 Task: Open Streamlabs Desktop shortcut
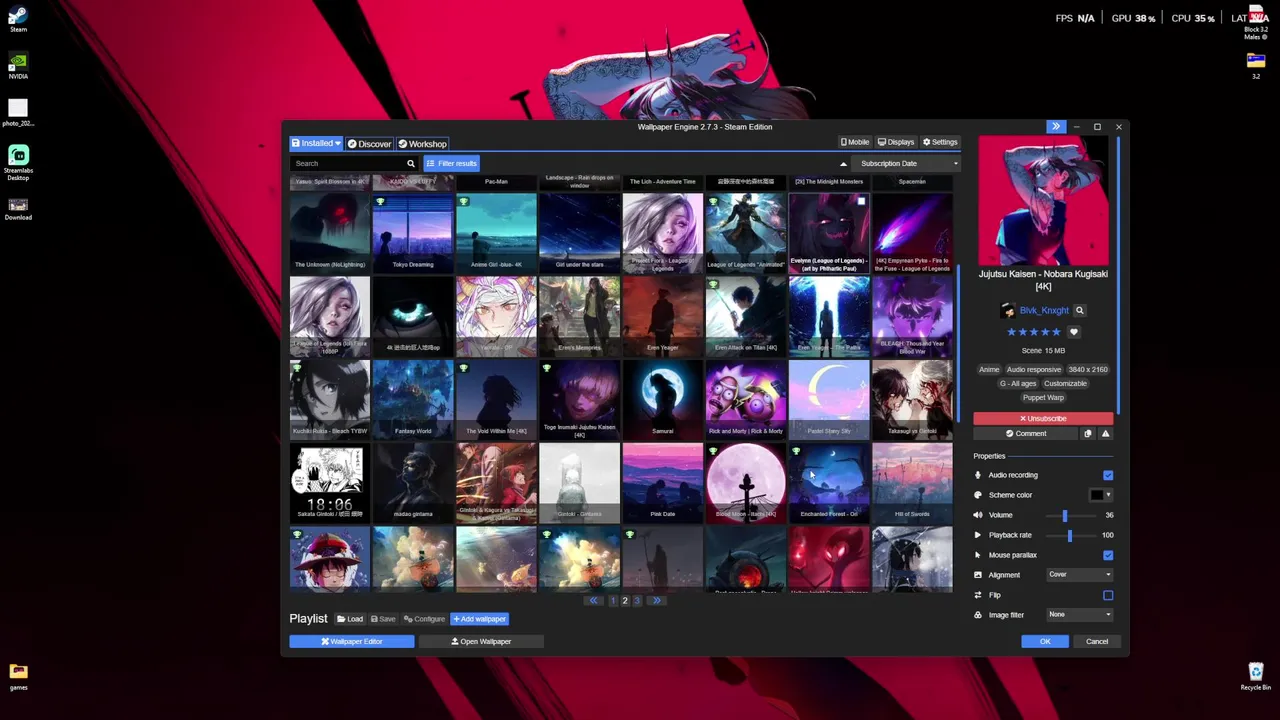pyautogui.click(x=18, y=161)
